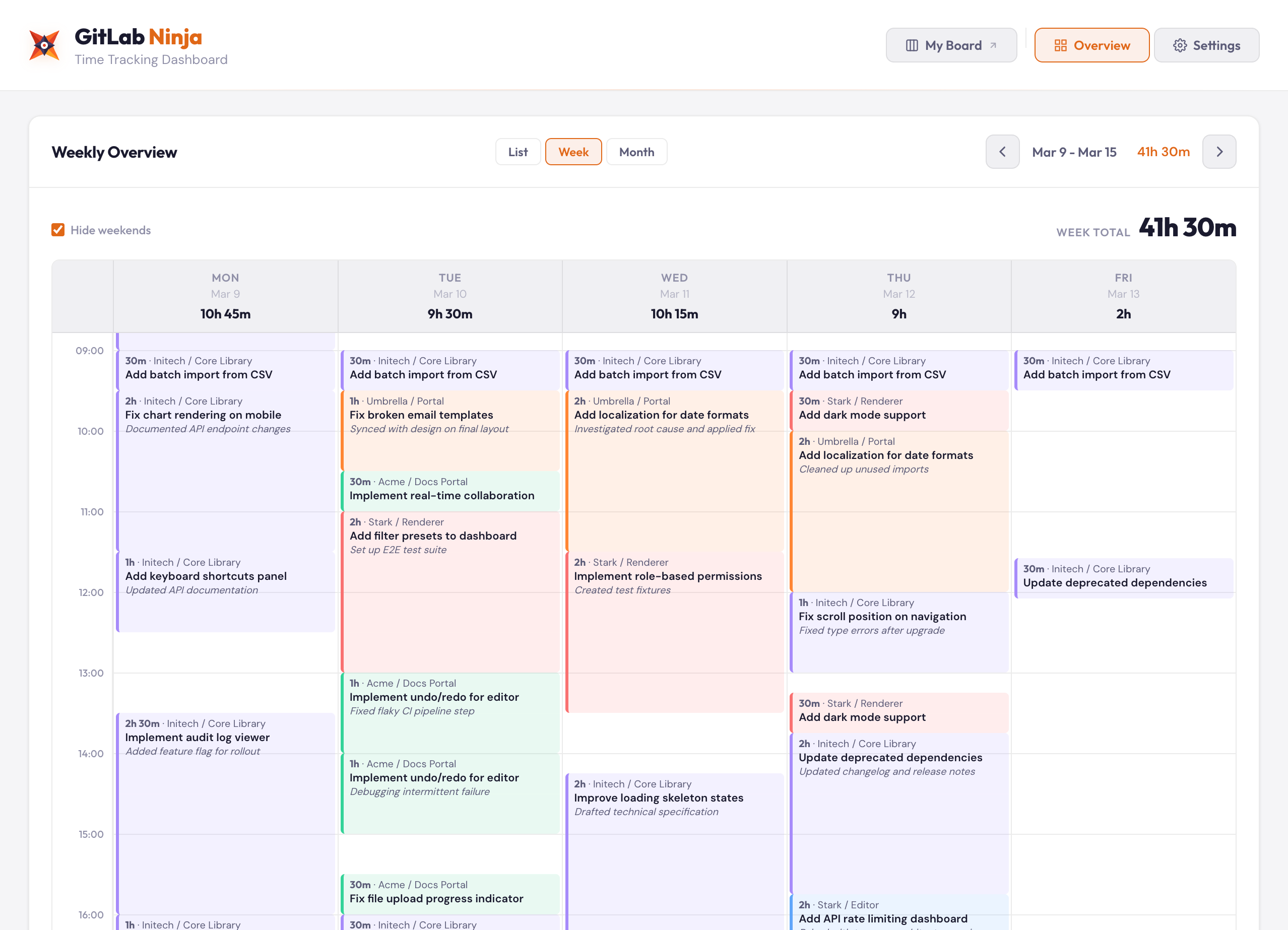Screen dimensions: 1288x930
Task: Click the orange 41h 30m week total
Action: [x=1163, y=152]
